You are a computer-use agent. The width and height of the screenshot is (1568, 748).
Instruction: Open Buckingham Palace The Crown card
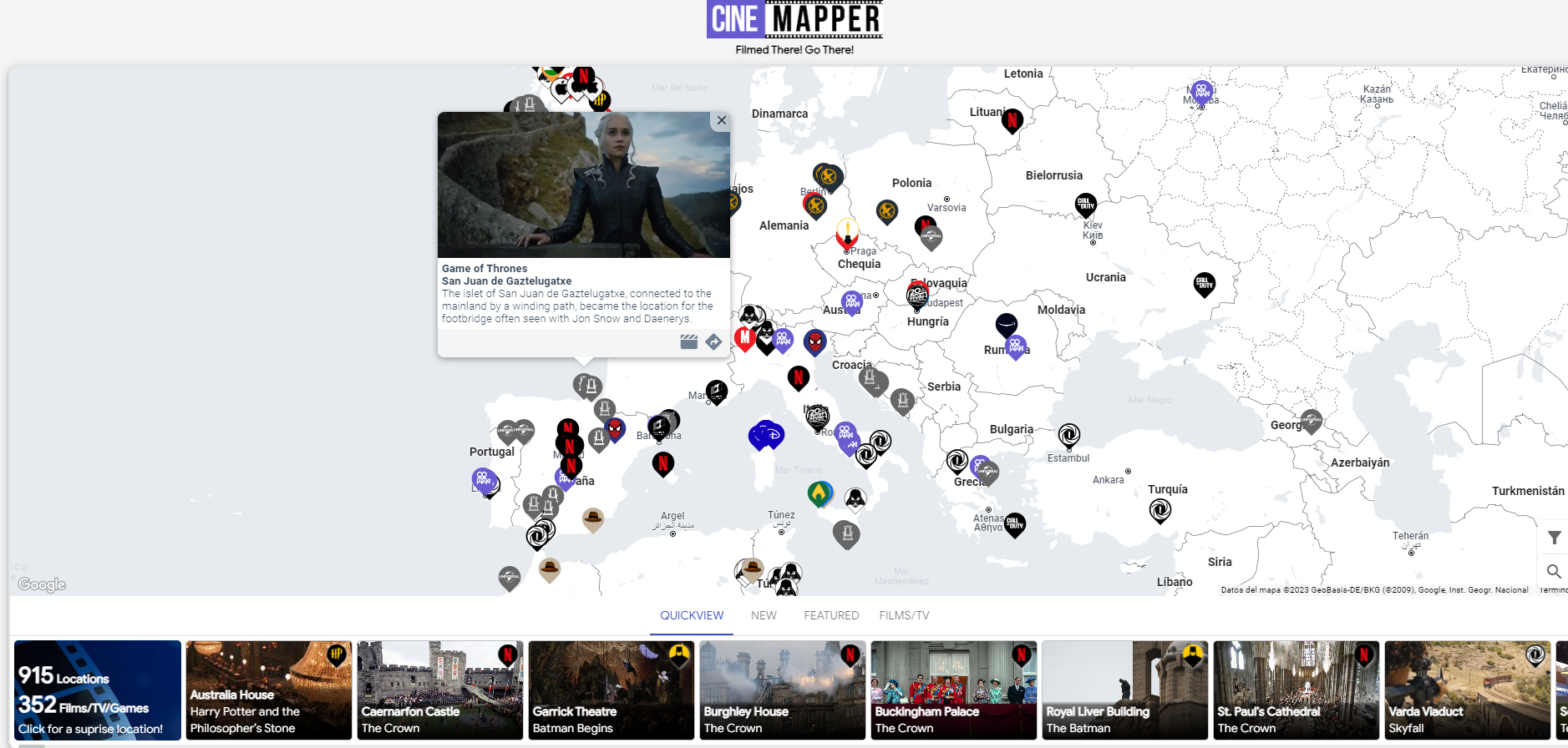(x=954, y=690)
